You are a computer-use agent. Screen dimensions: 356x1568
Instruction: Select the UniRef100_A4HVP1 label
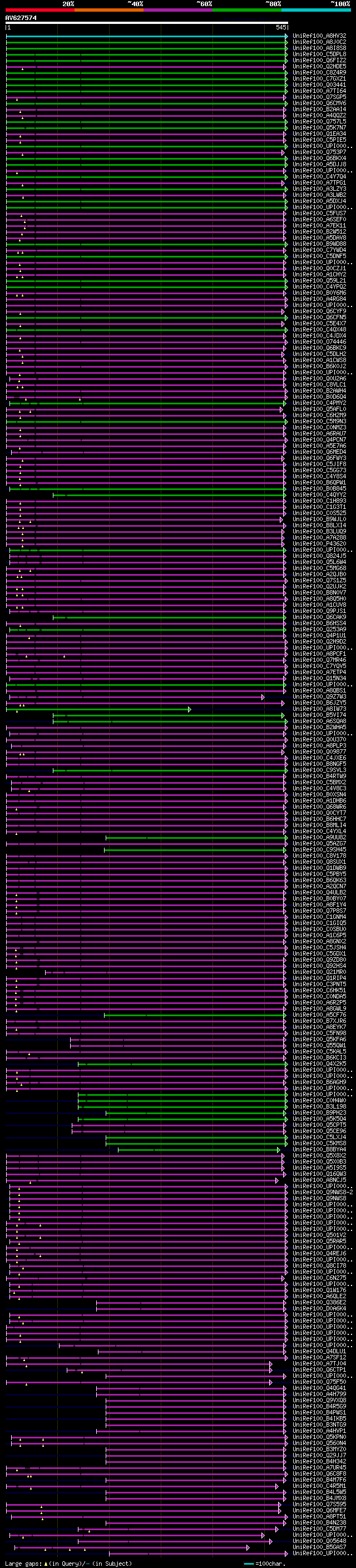pos(319,1431)
